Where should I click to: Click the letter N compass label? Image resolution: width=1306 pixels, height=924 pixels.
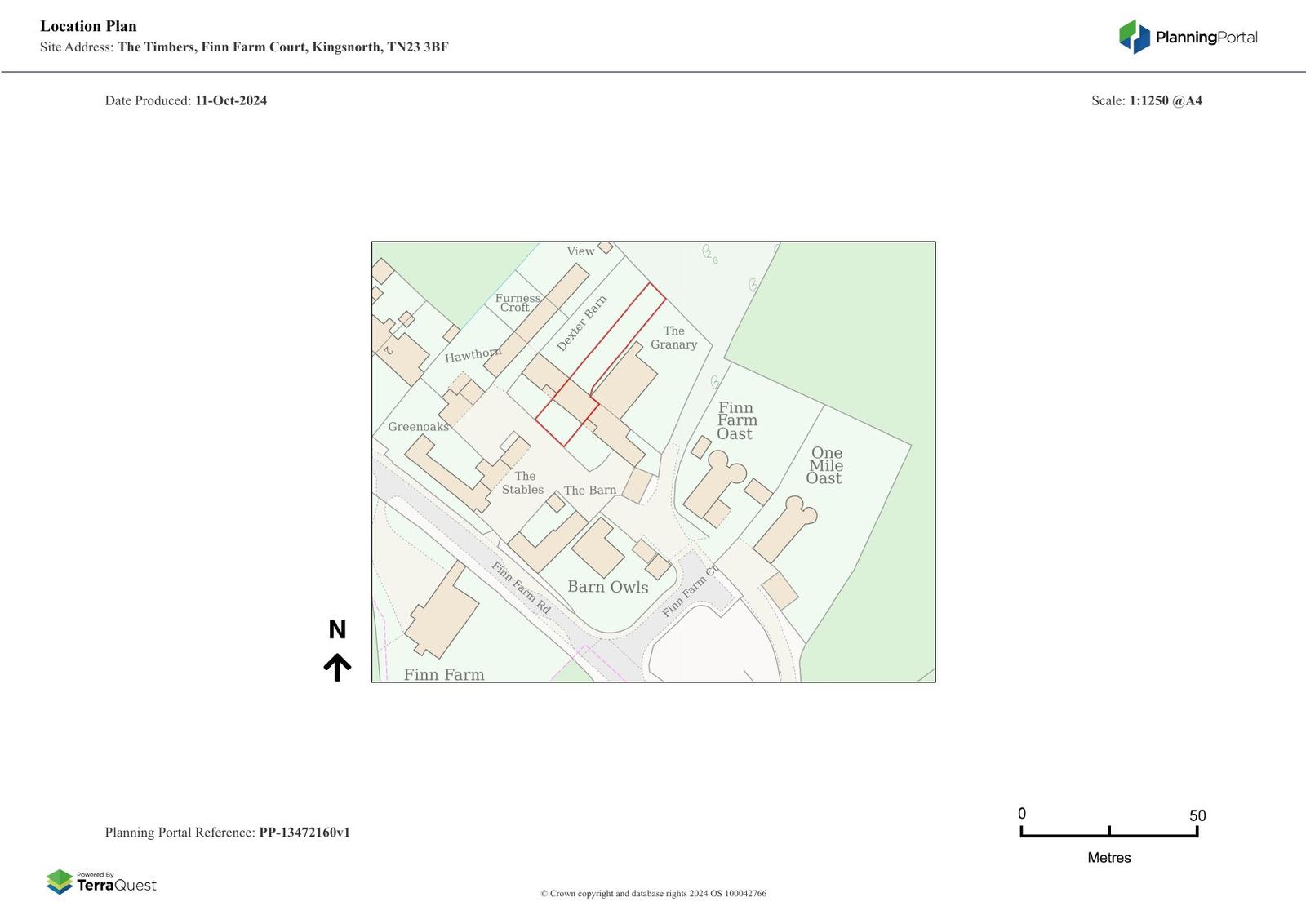[337, 629]
